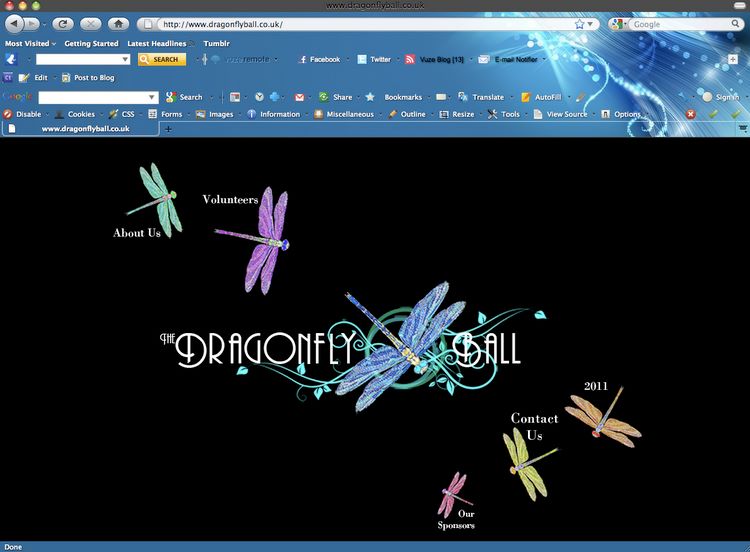Viewport: 750px width, 552px height.
Task: Go to the Home page icon
Action: click(119, 23)
